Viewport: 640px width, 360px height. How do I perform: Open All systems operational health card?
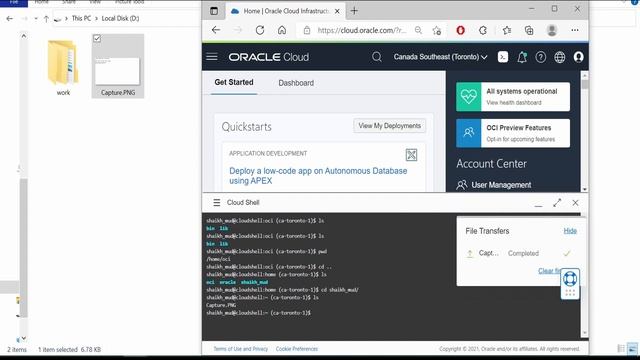pos(513,96)
